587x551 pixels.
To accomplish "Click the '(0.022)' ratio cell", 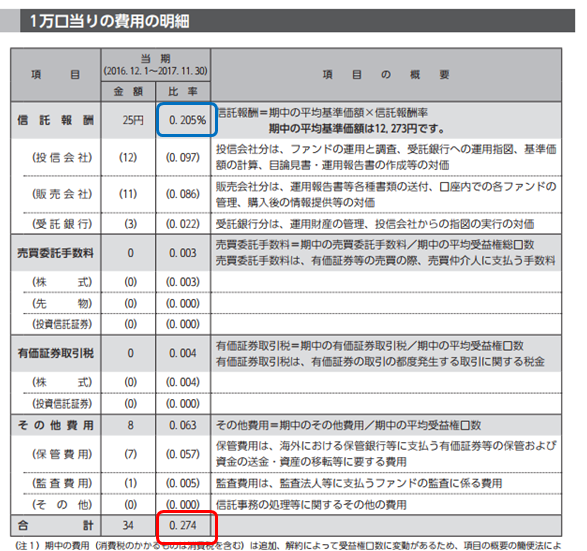I will pyautogui.click(x=183, y=224).
